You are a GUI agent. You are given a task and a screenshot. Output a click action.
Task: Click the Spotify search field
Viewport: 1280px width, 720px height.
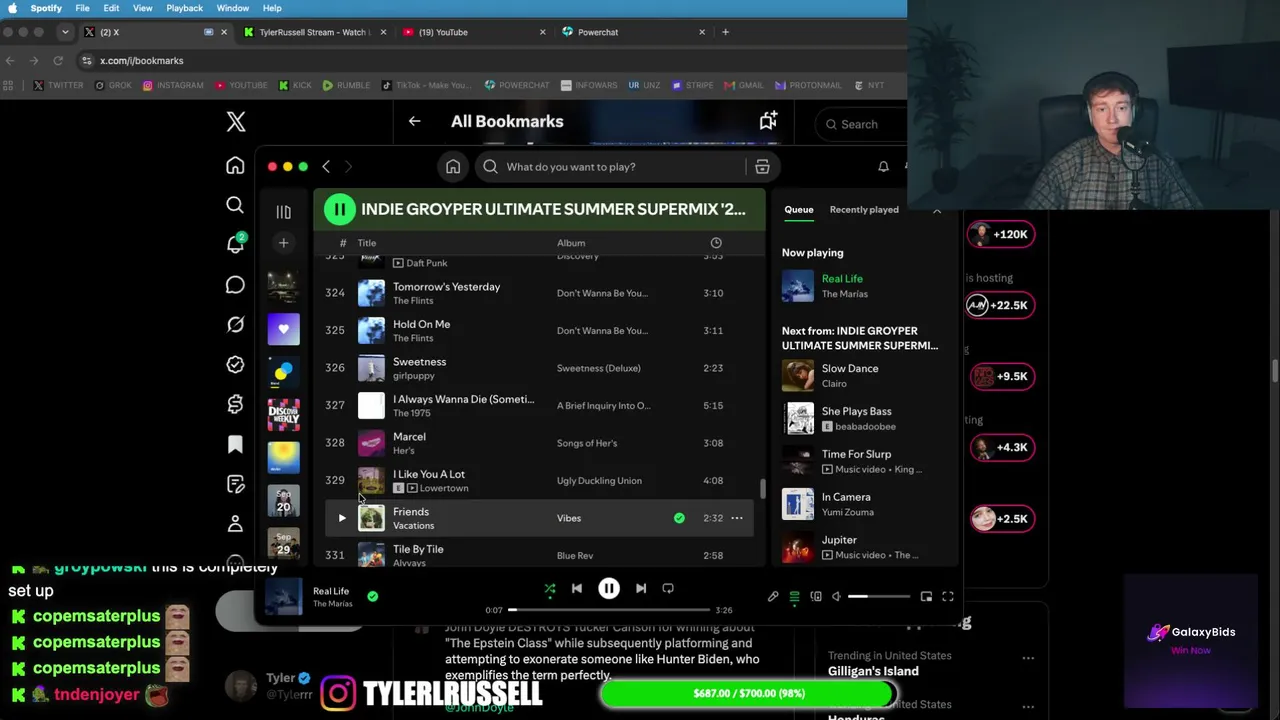point(624,167)
